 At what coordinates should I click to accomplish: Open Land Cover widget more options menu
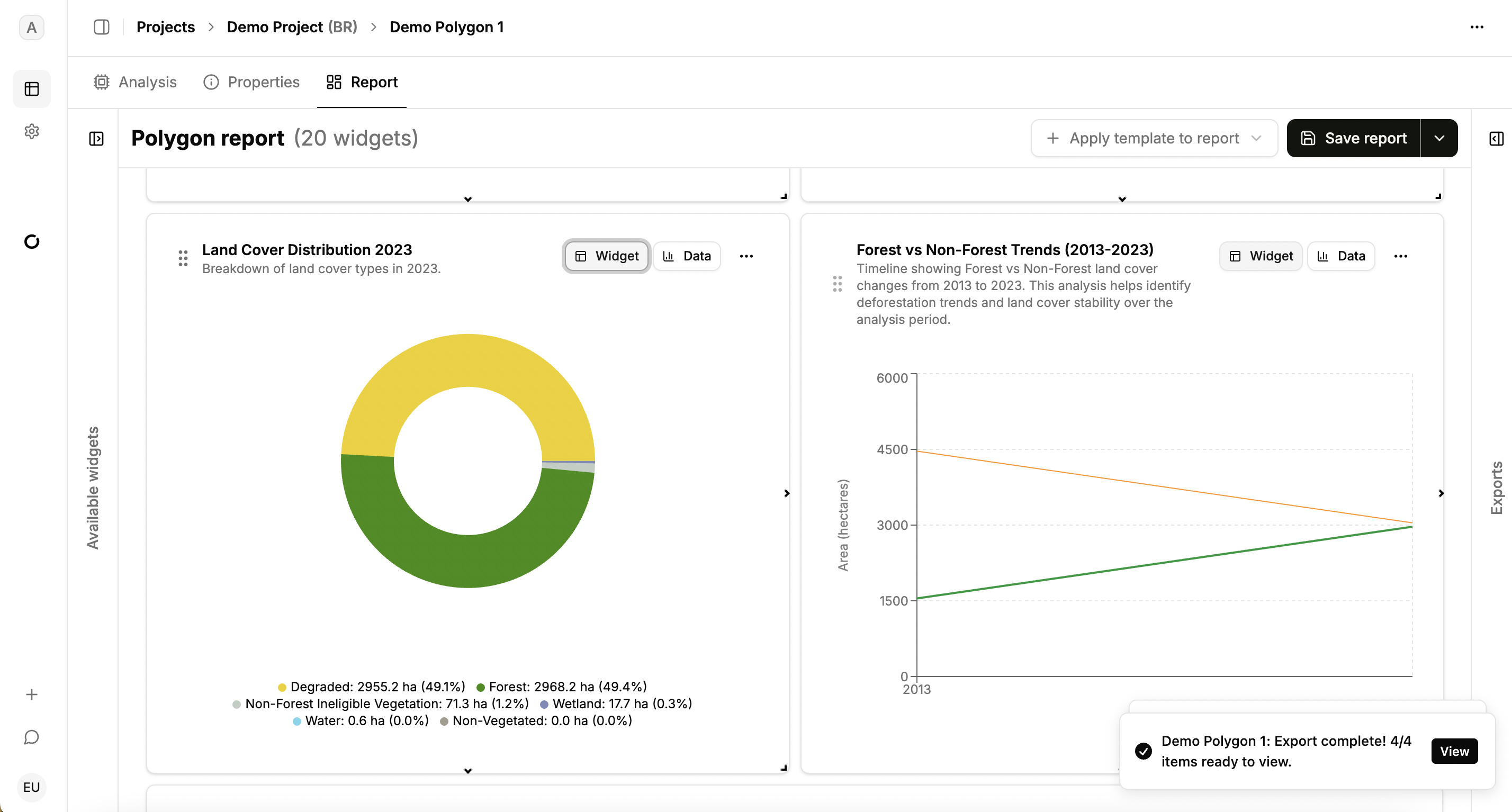click(746, 256)
